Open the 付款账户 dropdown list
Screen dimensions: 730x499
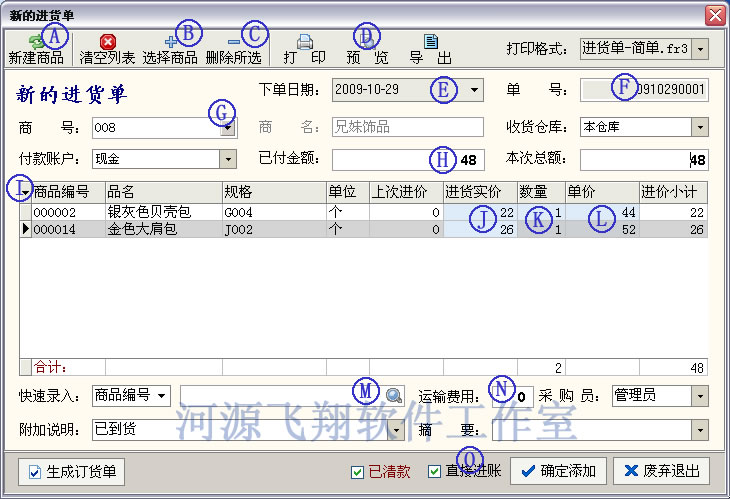click(x=228, y=160)
